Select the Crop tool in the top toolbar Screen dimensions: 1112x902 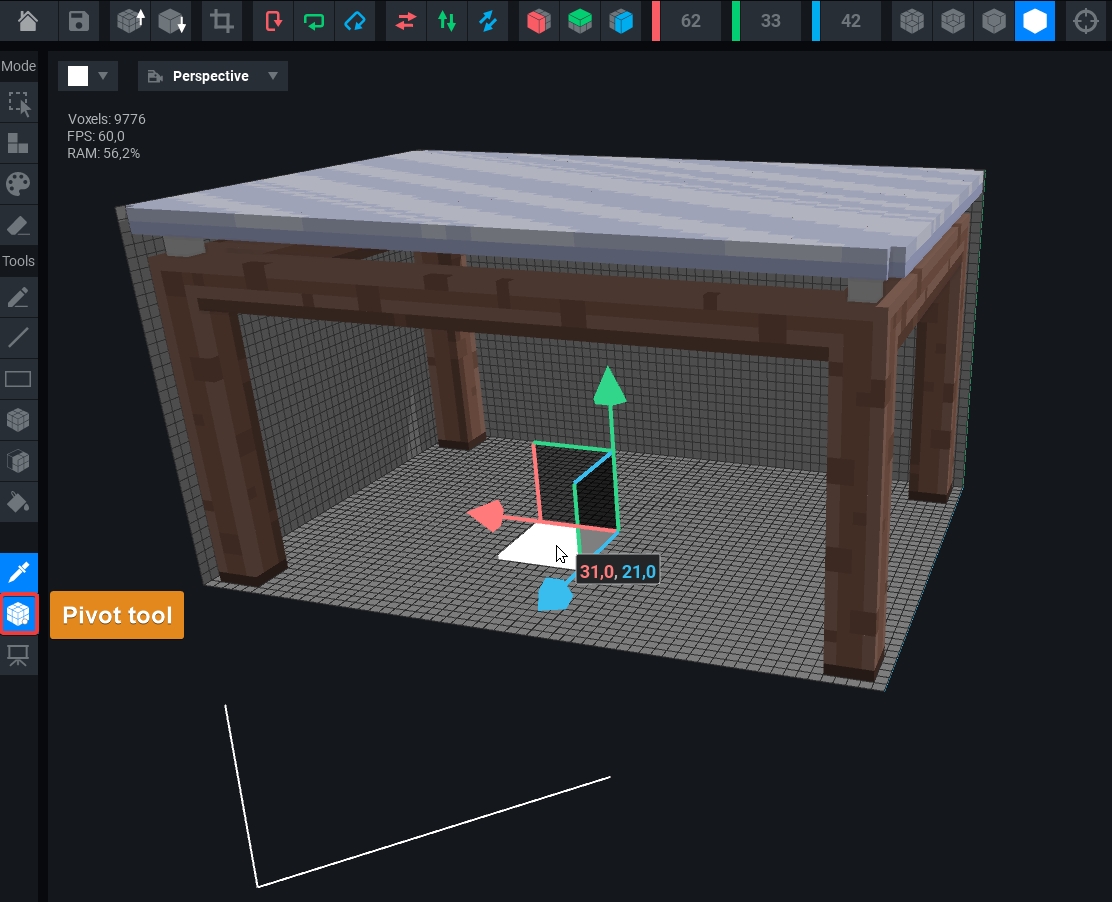point(222,21)
